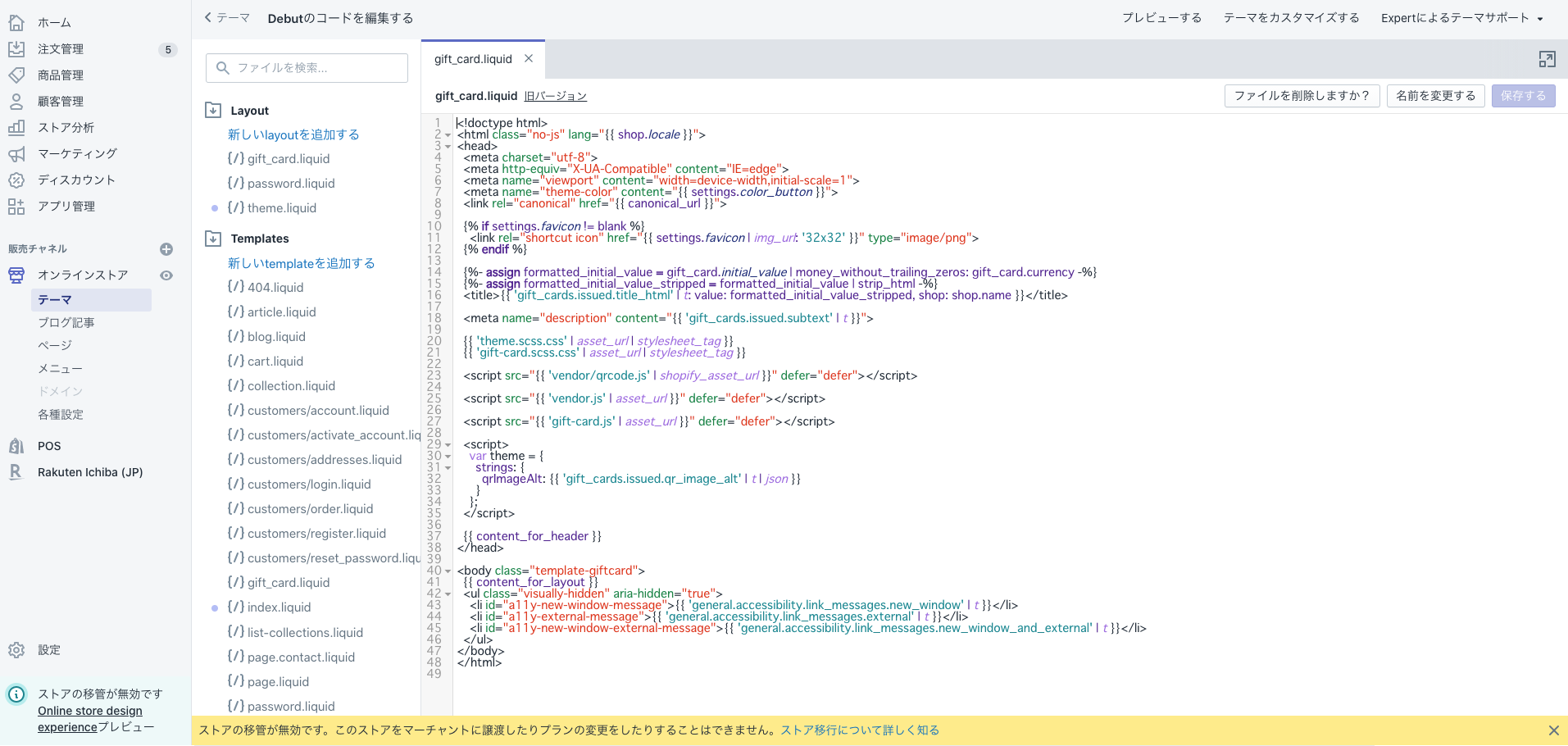Click the ファイルを検索 search field
This screenshot has width=1568, height=746.
(x=306, y=67)
